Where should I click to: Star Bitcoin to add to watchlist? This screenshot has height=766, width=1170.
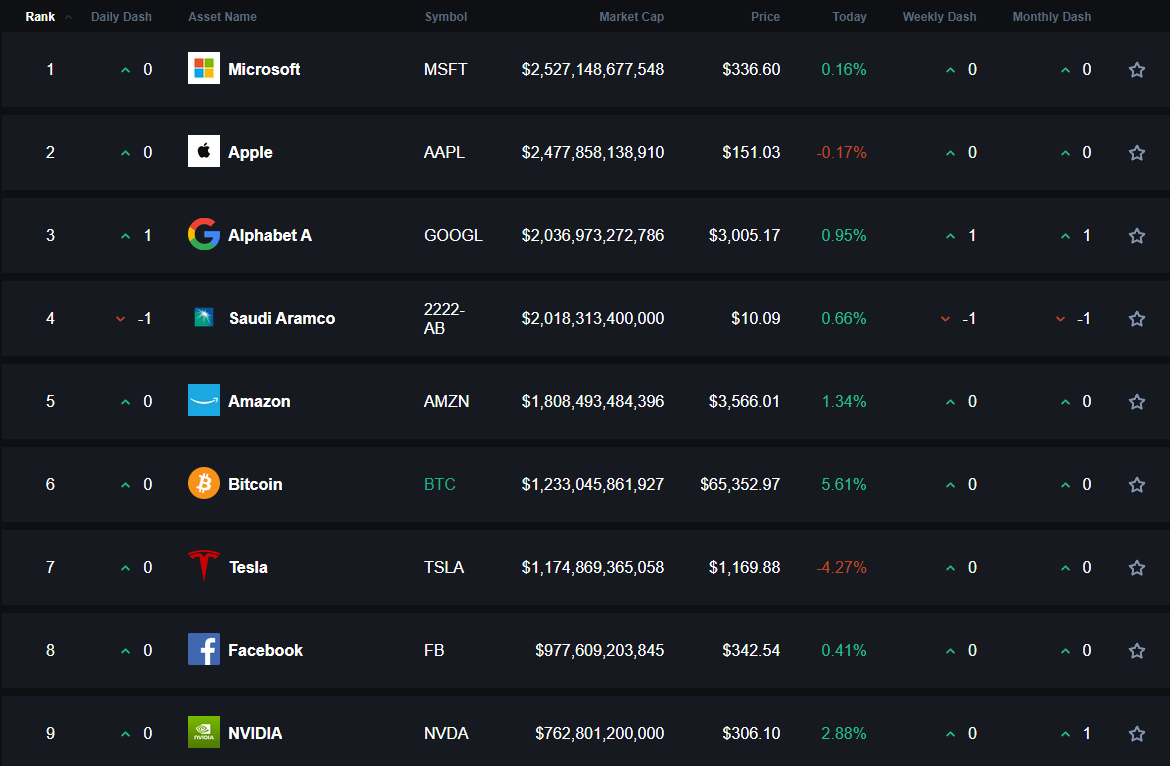point(1136,484)
